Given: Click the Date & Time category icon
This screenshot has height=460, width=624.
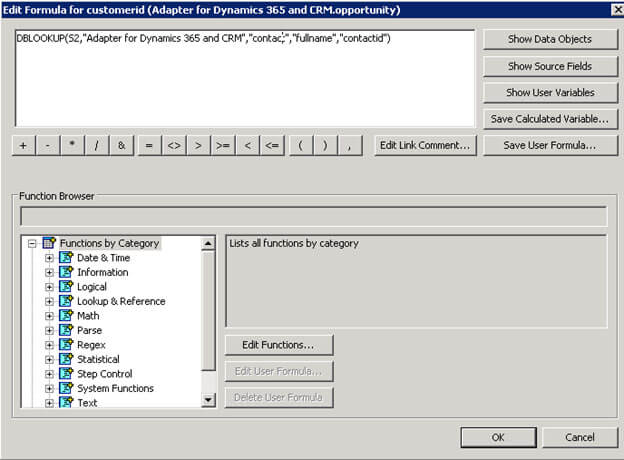Looking at the screenshot, I should [66, 257].
